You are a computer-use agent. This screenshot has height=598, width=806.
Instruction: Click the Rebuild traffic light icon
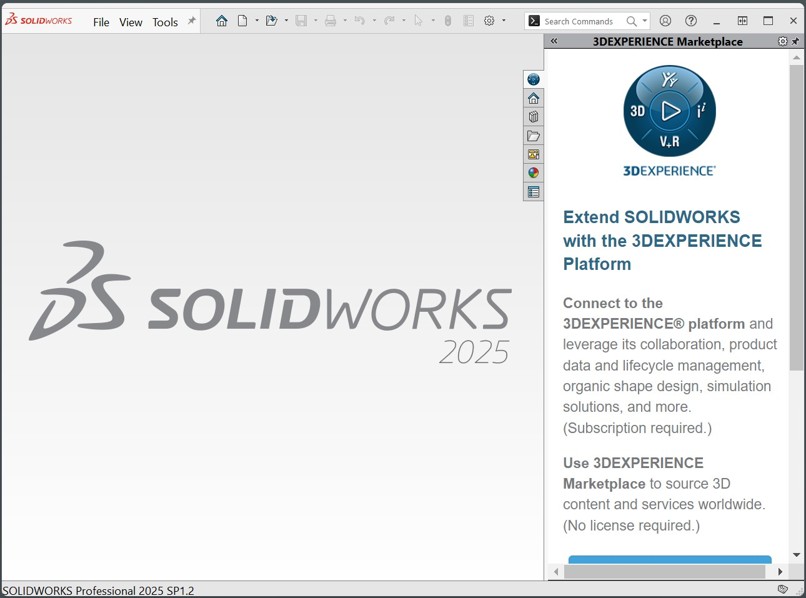pyautogui.click(x=448, y=21)
